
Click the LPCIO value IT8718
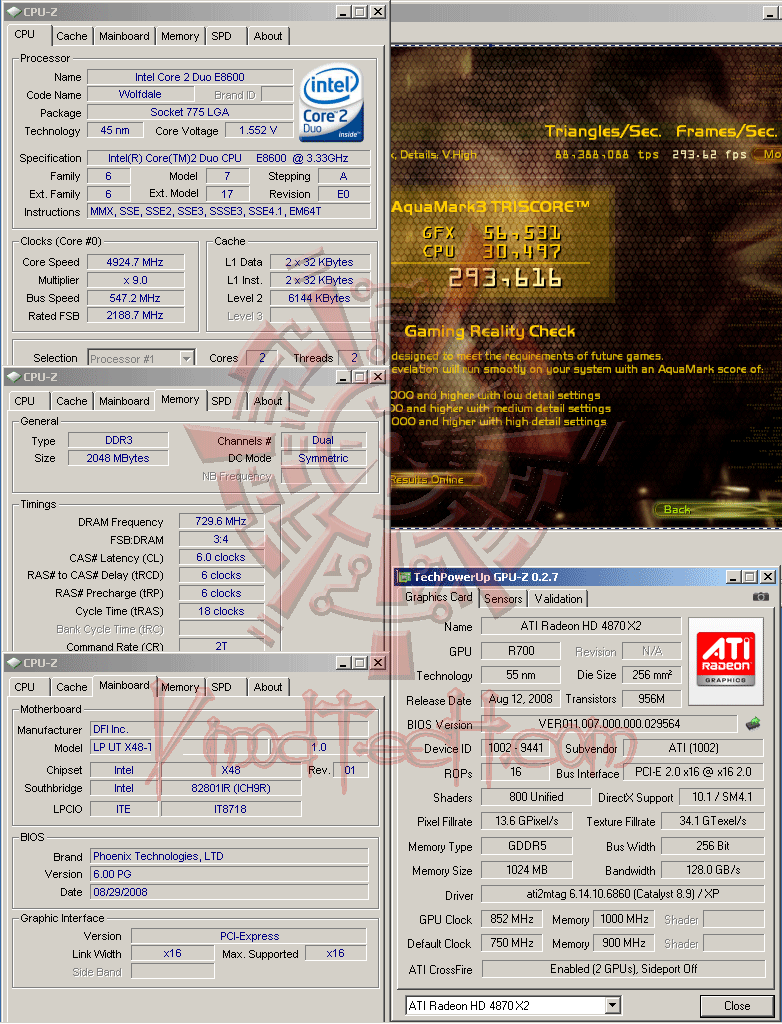point(231,809)
